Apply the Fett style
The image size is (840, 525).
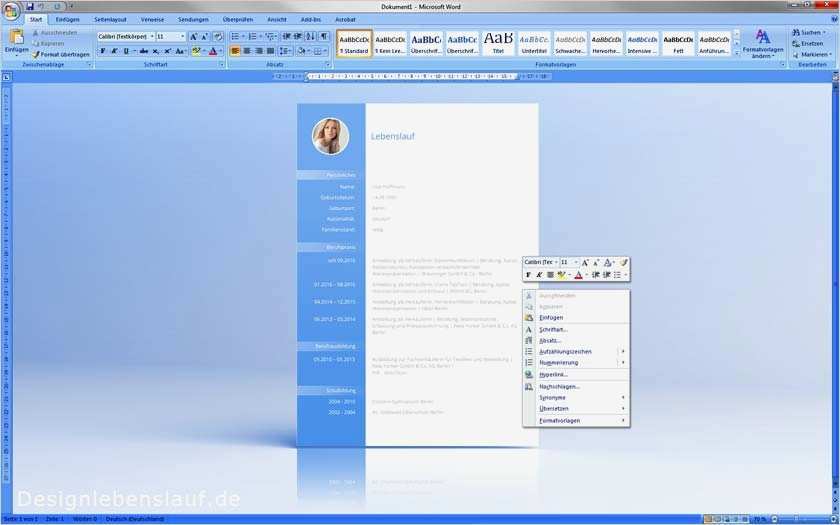pyautogui.click(x=678, y=43)
